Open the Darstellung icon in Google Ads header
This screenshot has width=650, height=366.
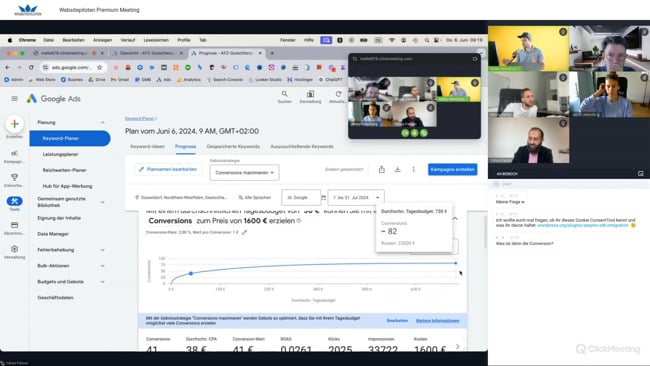click(x=310, y=97)
